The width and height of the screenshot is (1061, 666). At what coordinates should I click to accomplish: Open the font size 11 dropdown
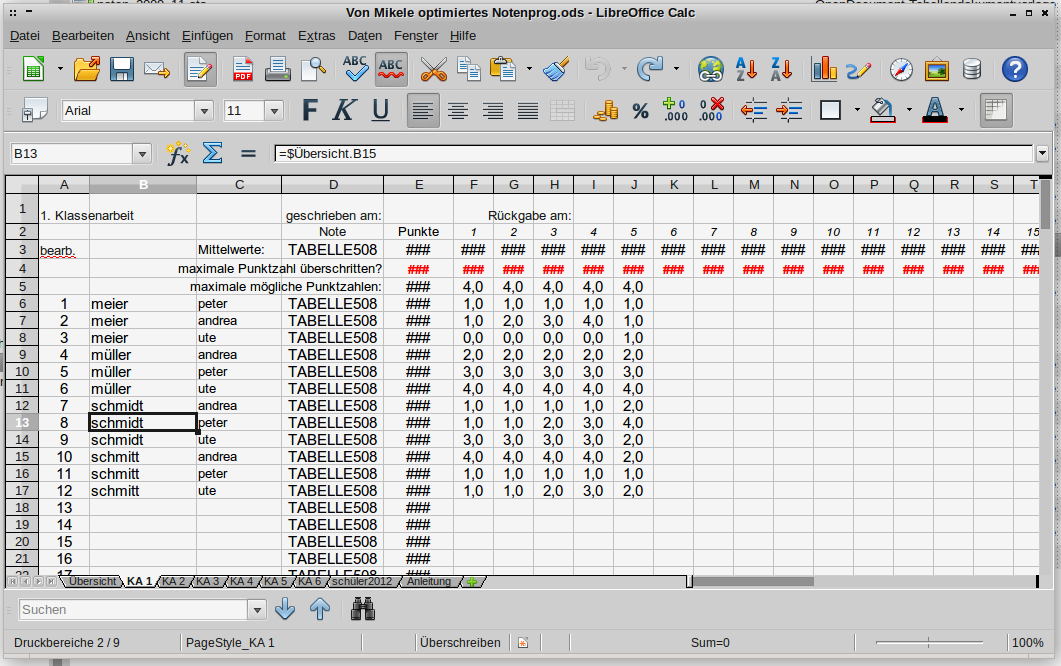[273, 110]
